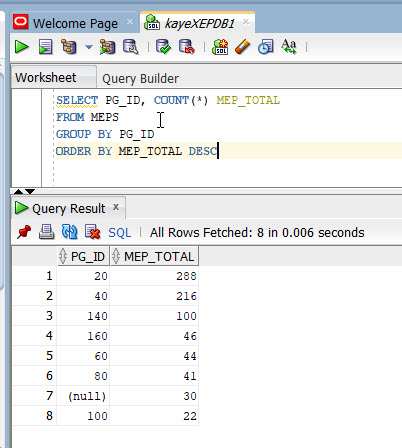Open SQL History clock icon
402x448 pixels.
coord(265,47)
